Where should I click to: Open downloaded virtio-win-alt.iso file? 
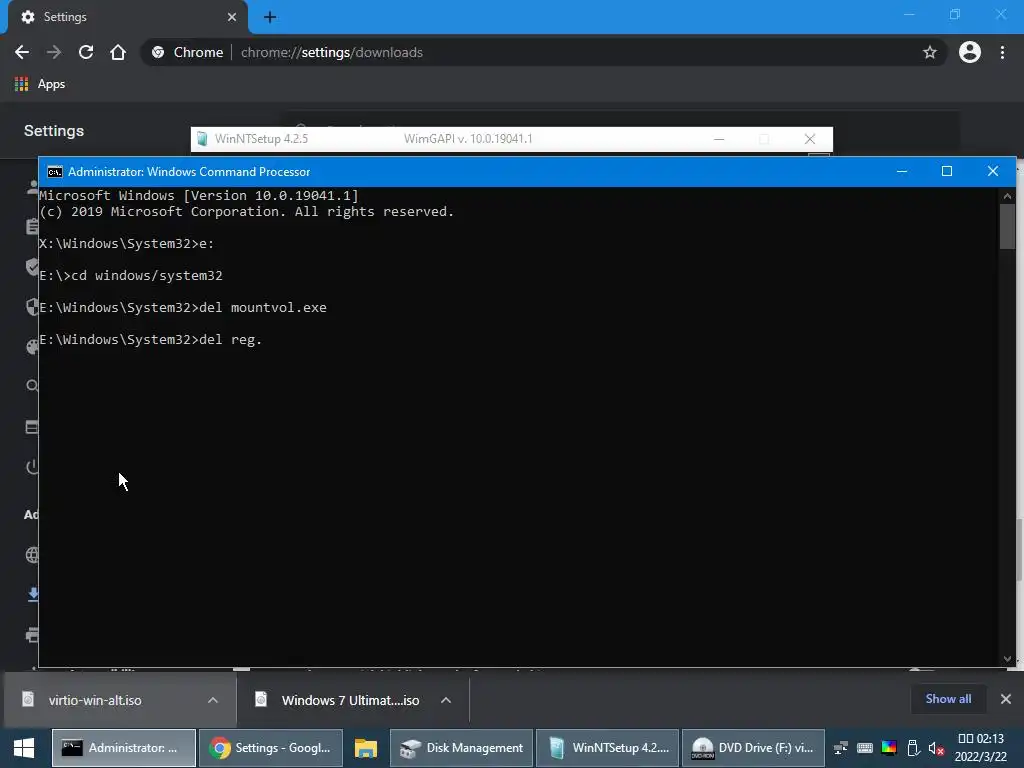pyautogui.click(x=95, y=700)
